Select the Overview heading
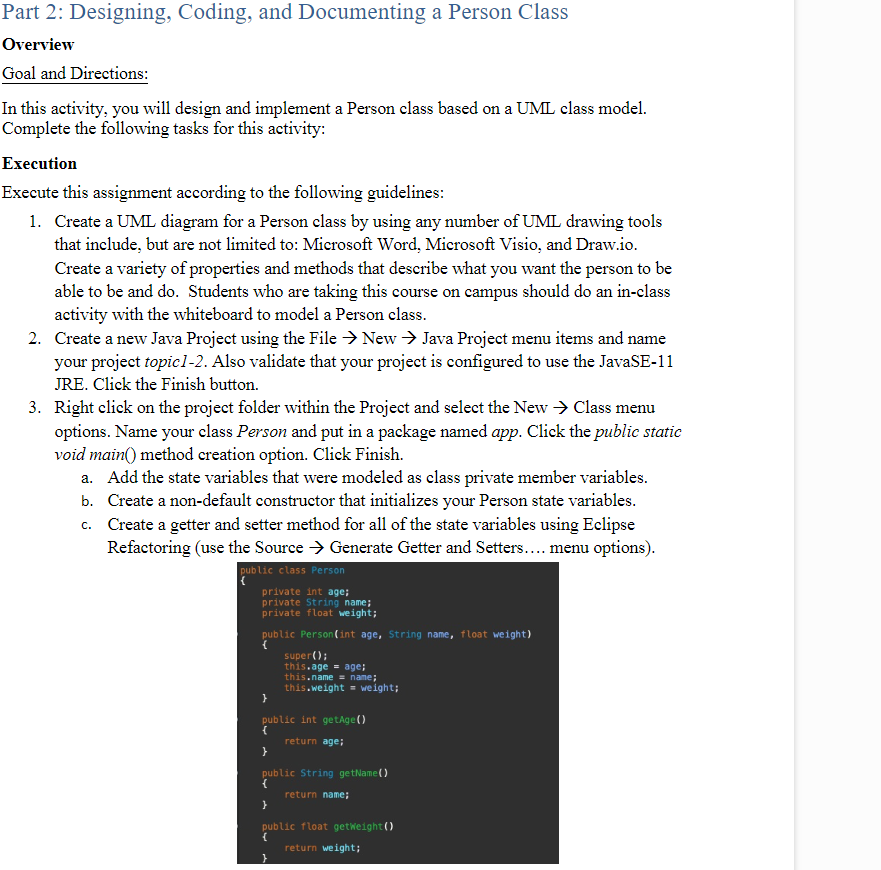 (x=37, y=44)
